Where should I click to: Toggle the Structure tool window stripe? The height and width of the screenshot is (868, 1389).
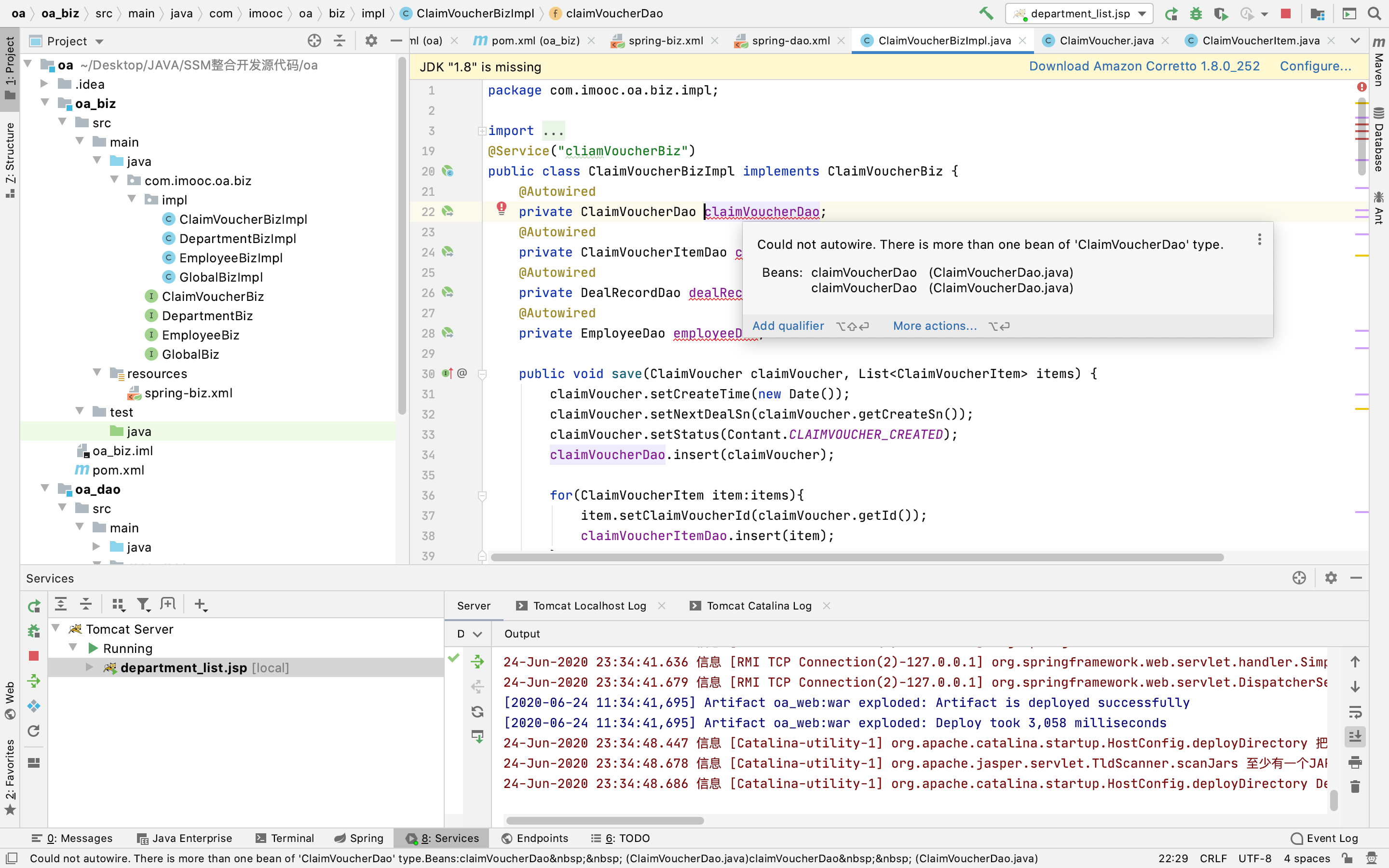pos(10,160)
